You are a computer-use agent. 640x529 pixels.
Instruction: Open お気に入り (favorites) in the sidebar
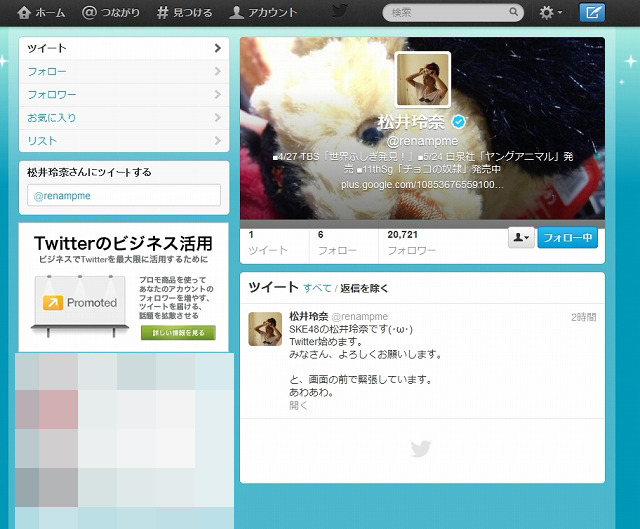point(124,118)
